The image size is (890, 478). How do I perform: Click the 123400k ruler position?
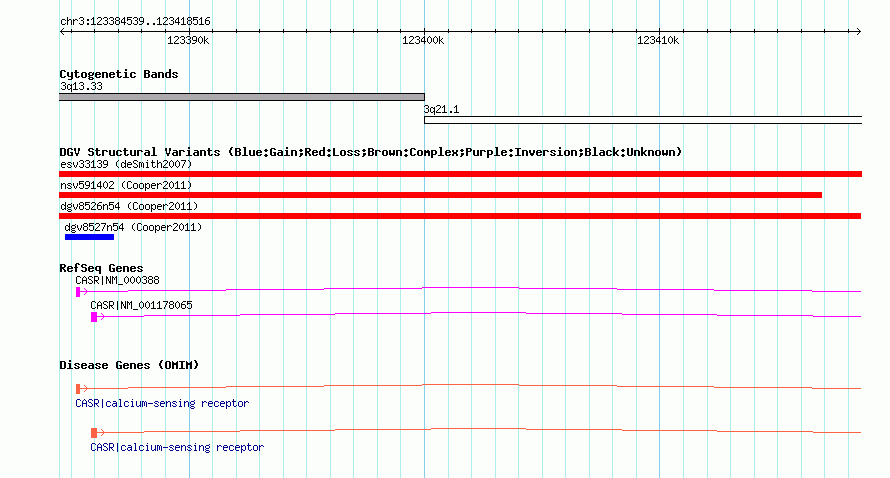423,40
